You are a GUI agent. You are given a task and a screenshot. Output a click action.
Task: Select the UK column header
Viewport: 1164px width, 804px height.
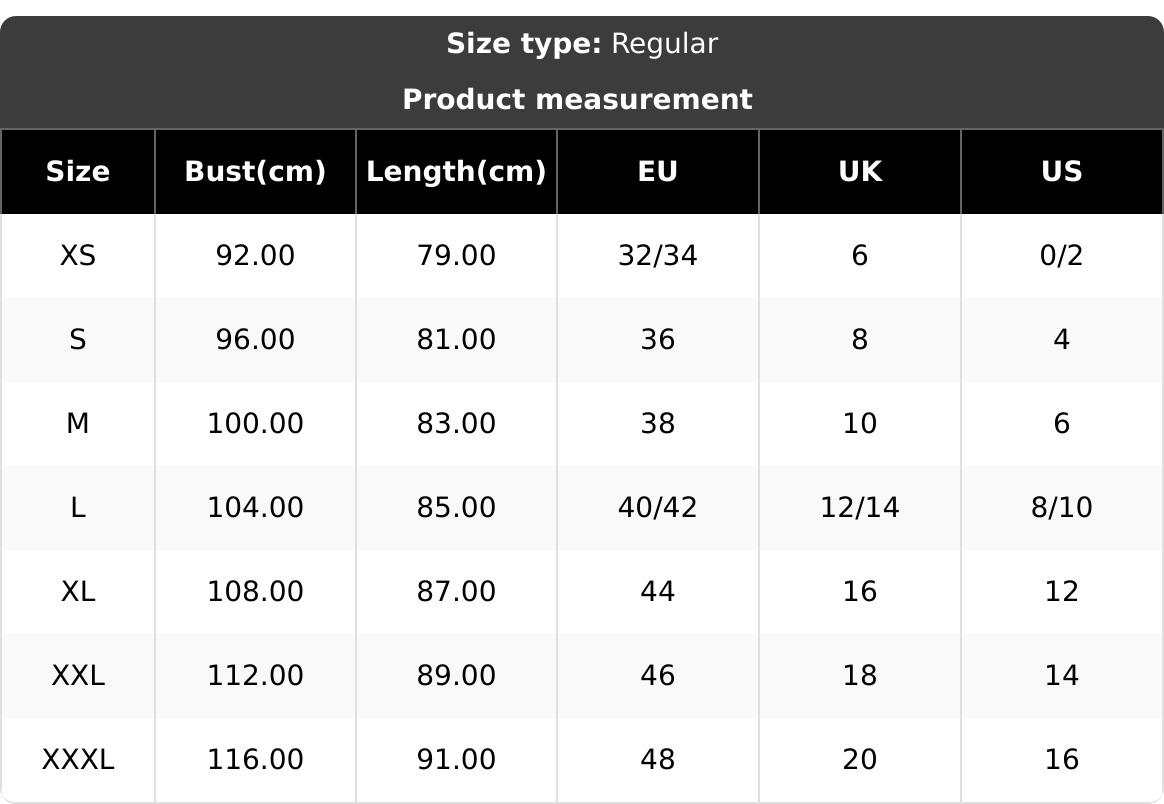(860, 172)
